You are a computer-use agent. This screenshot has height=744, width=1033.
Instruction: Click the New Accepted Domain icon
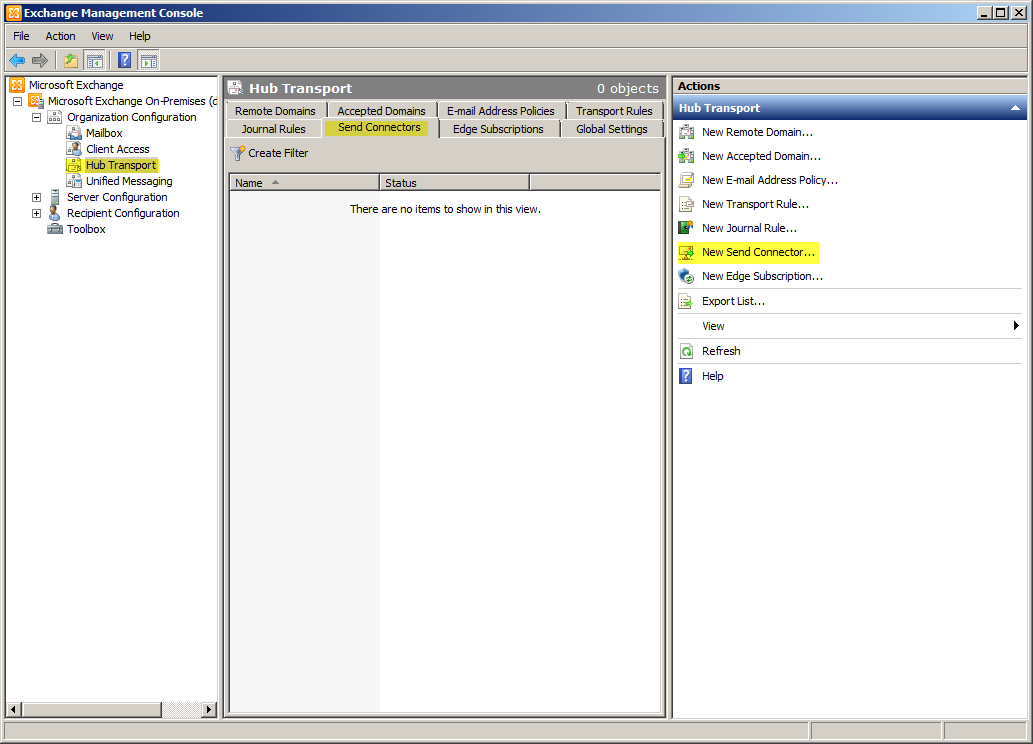click(686, 156)
